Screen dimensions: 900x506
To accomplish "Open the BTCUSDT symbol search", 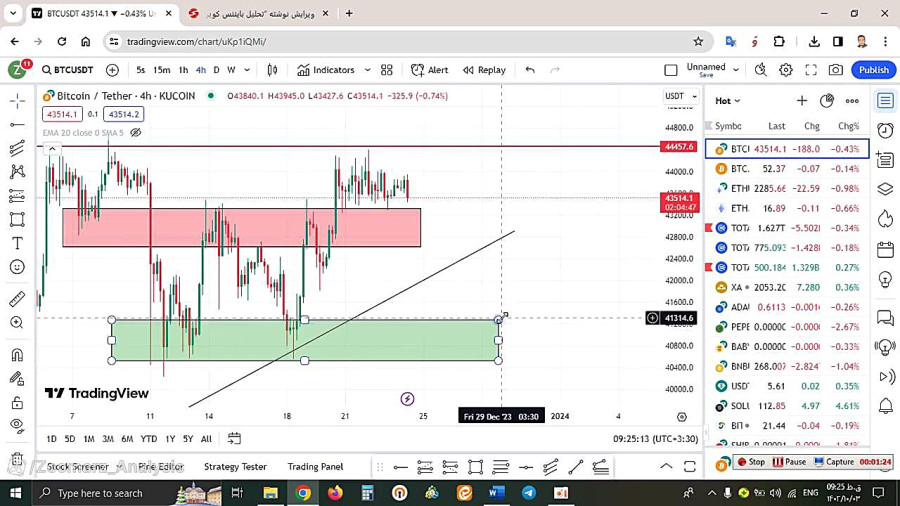I will click(68, 70).
